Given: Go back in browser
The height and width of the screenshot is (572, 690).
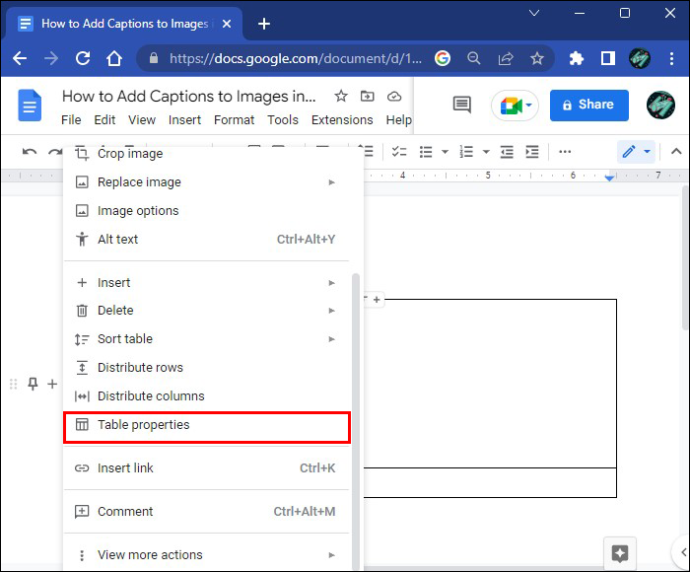Looking at the screenshot, I should click(x=20, y=58).
